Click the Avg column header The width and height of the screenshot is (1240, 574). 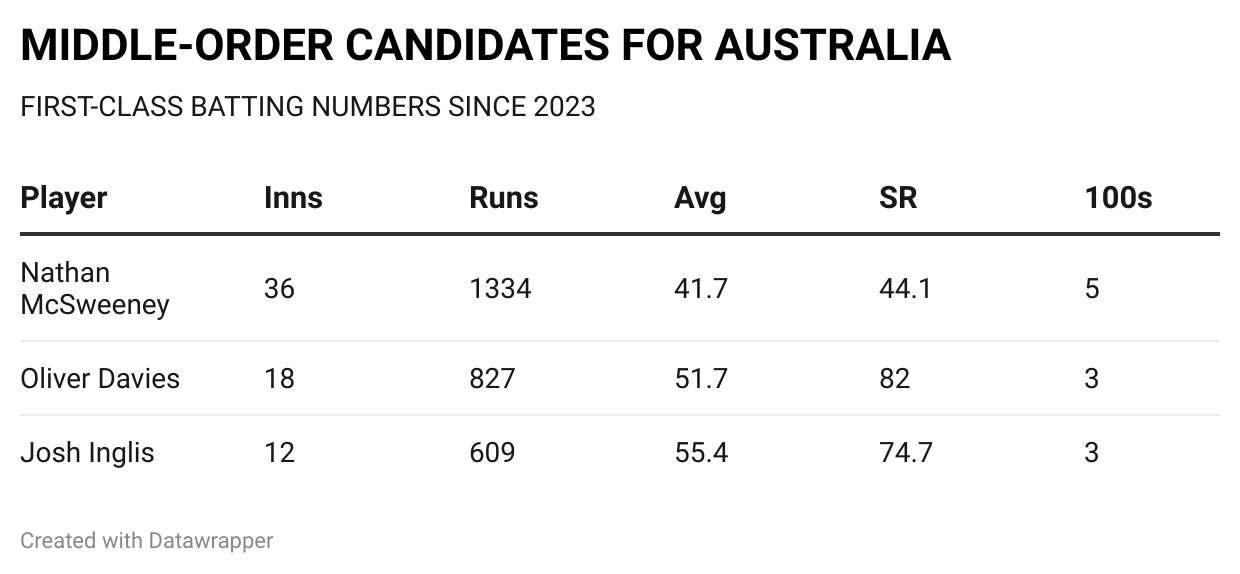pos(700,198)
